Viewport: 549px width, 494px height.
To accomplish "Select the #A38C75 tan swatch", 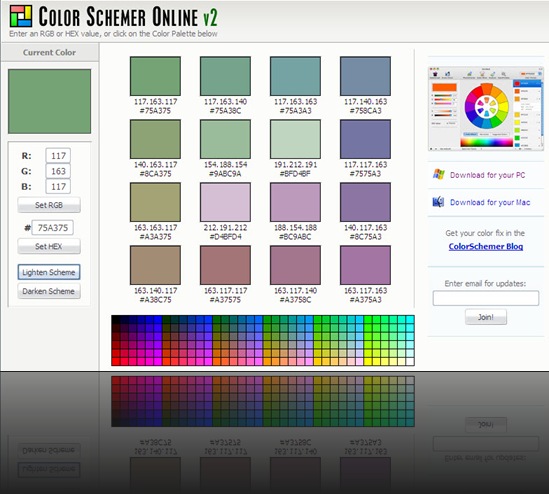I will (x=155, y=265).
